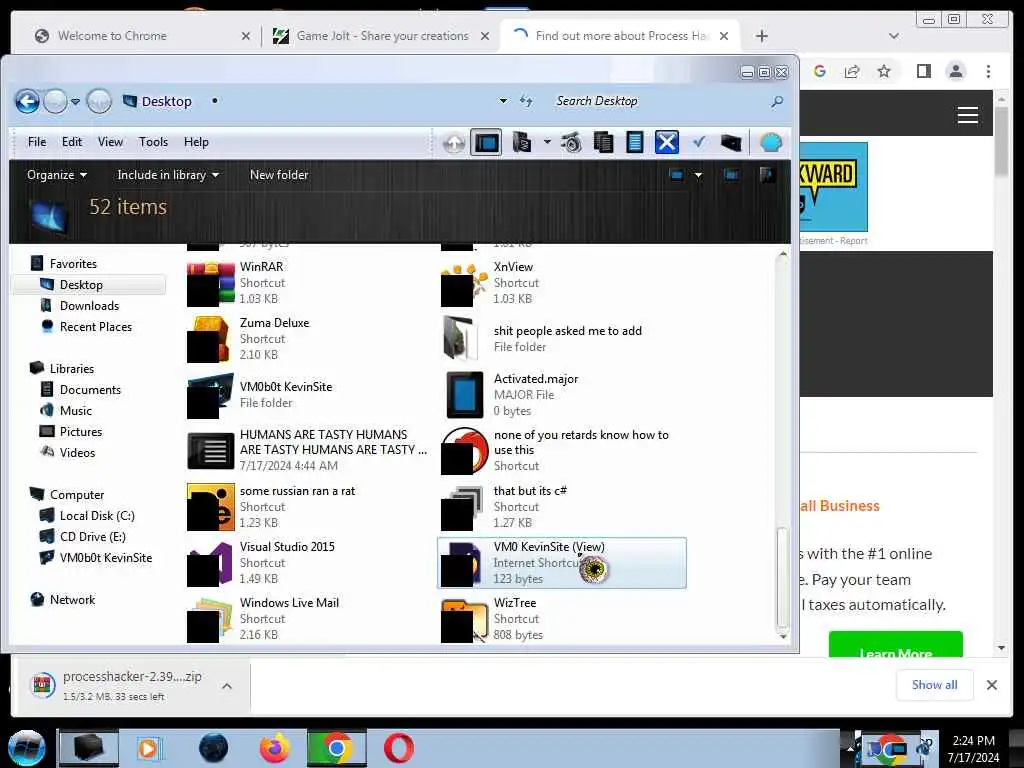Open the File menu
The image size is (1024, 768).
pyautogui.click(x=37, y=142)
